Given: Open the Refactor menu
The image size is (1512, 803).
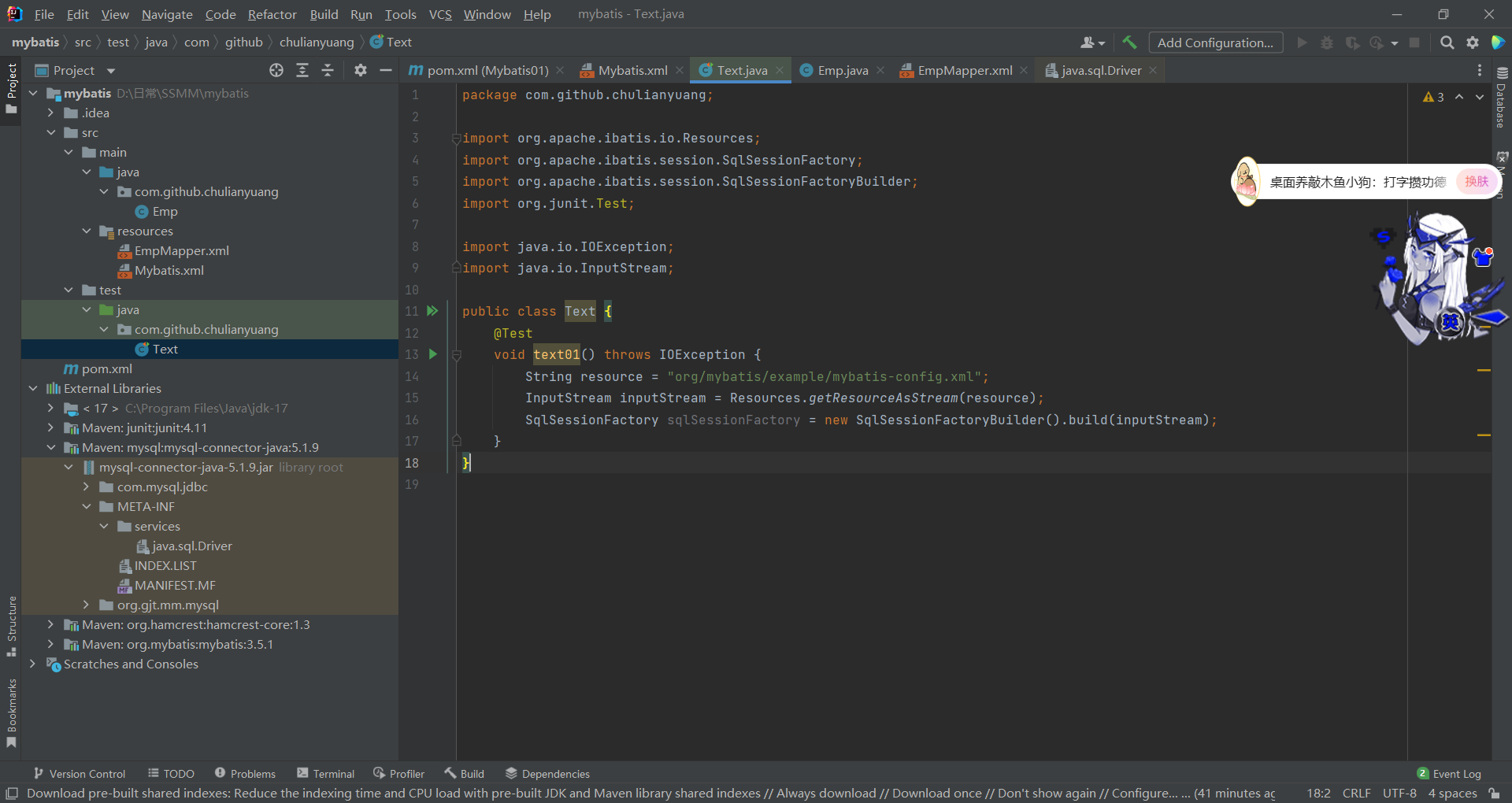Looking at the screenshot, I should 272,14.
